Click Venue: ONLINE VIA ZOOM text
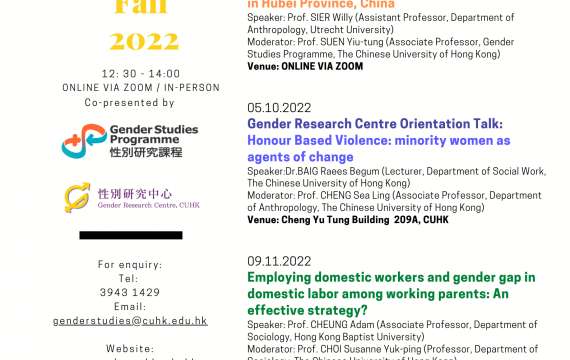Image resolution: width=570 pixels, height=360 pixels. pyautogui.click(x=305, y=66)
